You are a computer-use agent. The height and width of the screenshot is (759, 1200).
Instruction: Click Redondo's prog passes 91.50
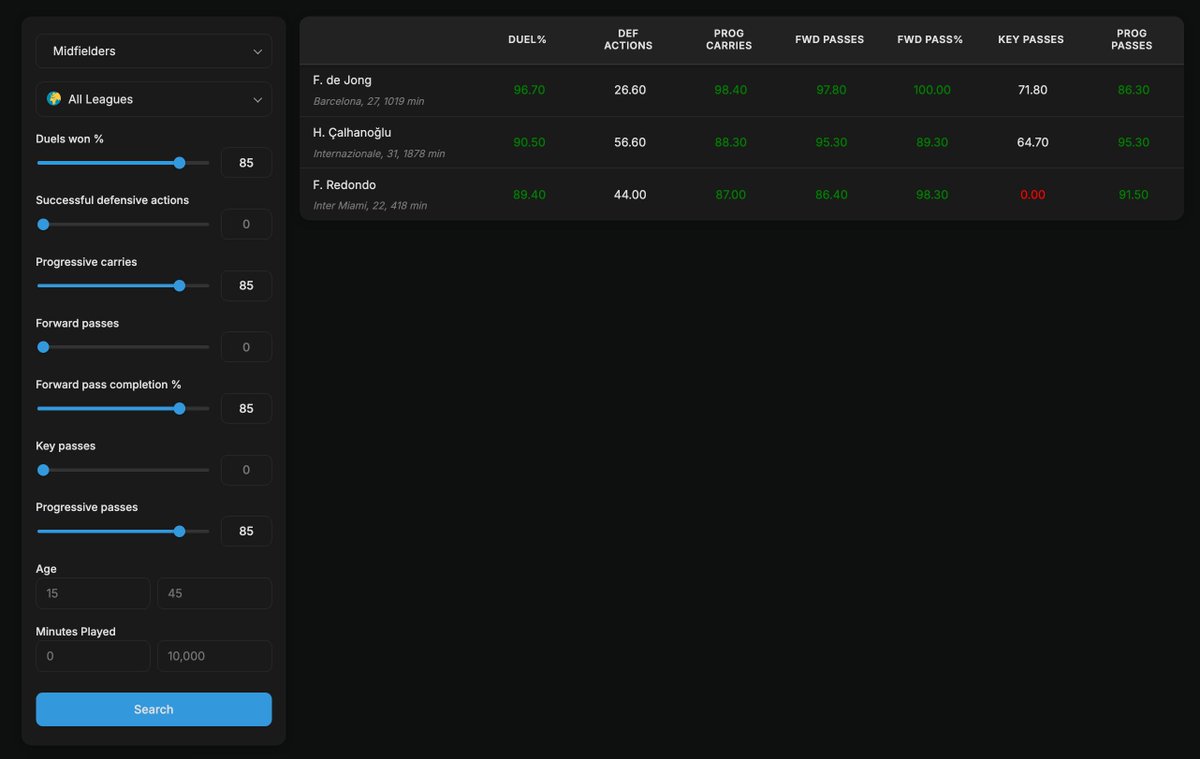coord(1133,195)
